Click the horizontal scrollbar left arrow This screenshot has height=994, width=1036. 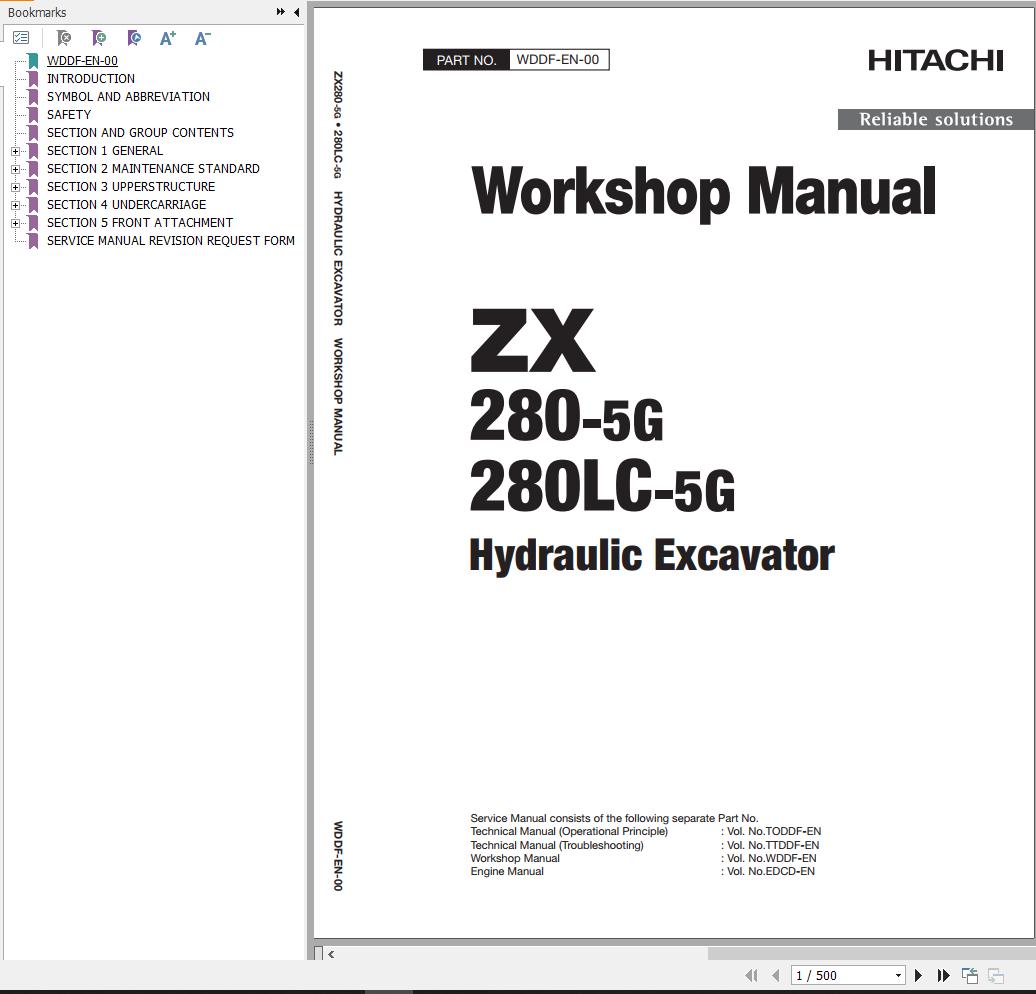[331, 954]
